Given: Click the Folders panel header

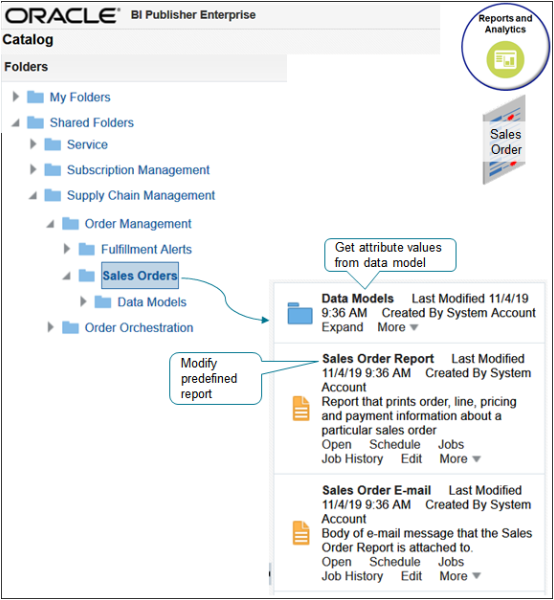Looking at the screenshot, I should (x=143, y=67).
